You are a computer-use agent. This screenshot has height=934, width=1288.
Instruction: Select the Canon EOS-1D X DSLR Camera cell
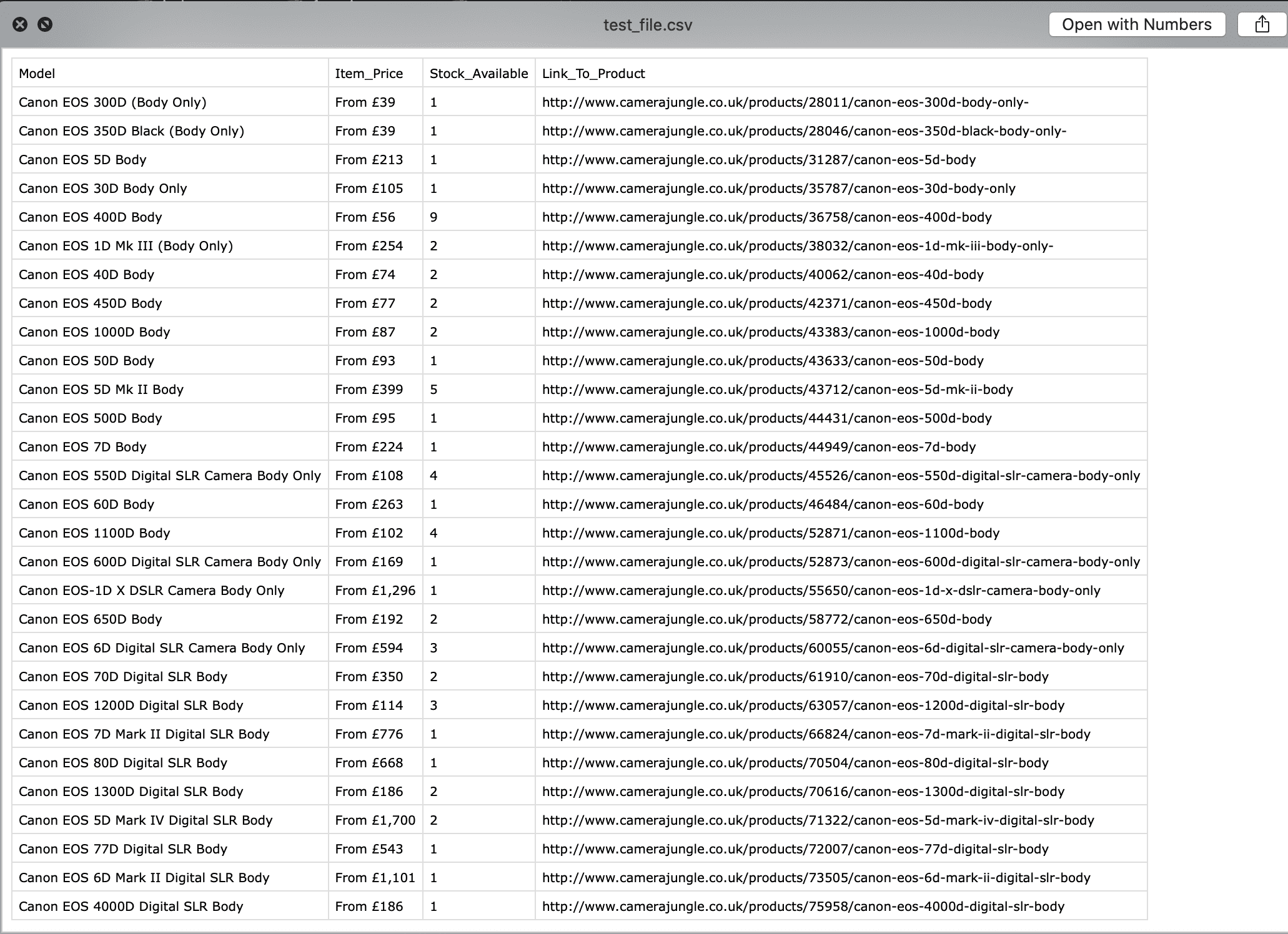coord(151,591)
